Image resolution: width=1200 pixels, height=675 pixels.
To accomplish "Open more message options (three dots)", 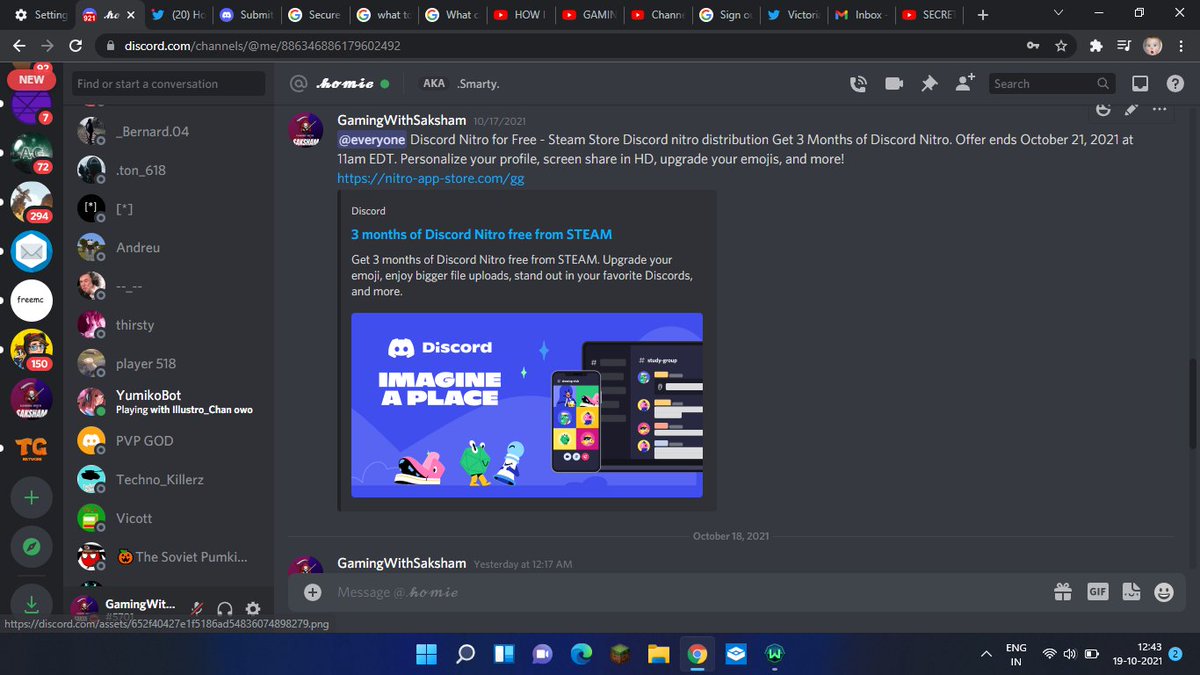I will [1159, 109].
